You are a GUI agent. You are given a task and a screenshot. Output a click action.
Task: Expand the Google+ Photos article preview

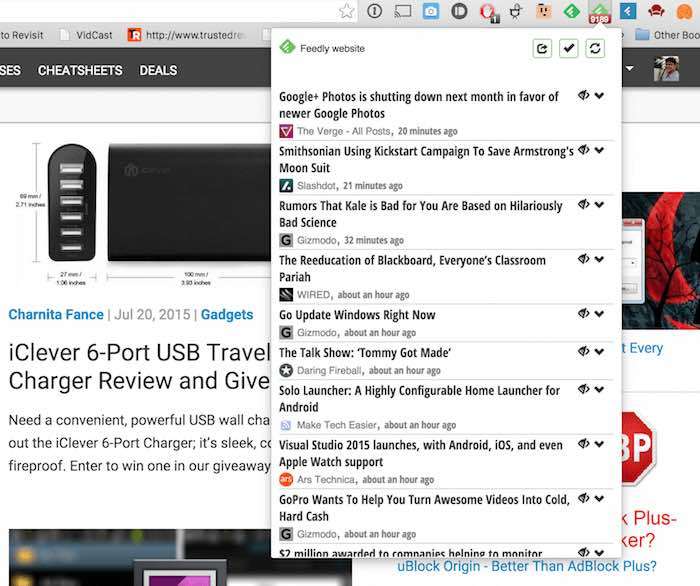coord(600,95)
